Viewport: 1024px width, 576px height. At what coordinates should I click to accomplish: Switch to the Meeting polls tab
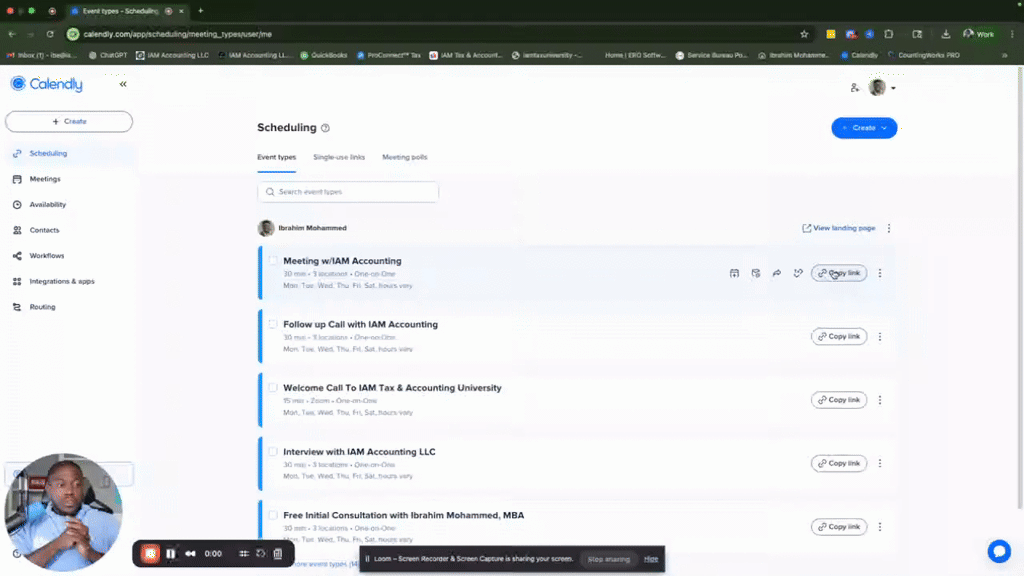[404, 157]
